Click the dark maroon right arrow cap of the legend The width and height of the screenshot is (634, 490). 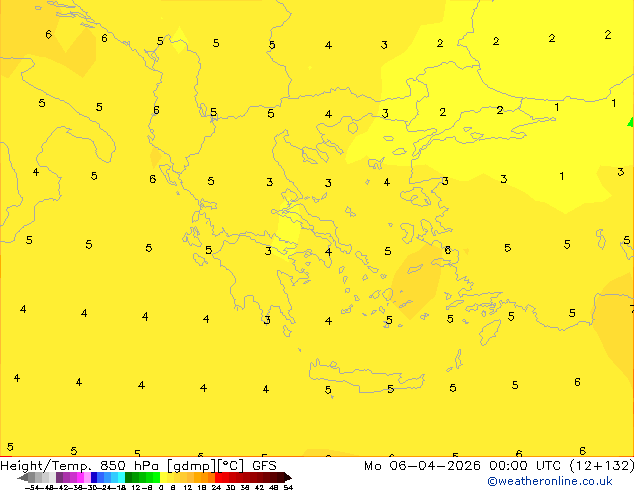point(287,477)
